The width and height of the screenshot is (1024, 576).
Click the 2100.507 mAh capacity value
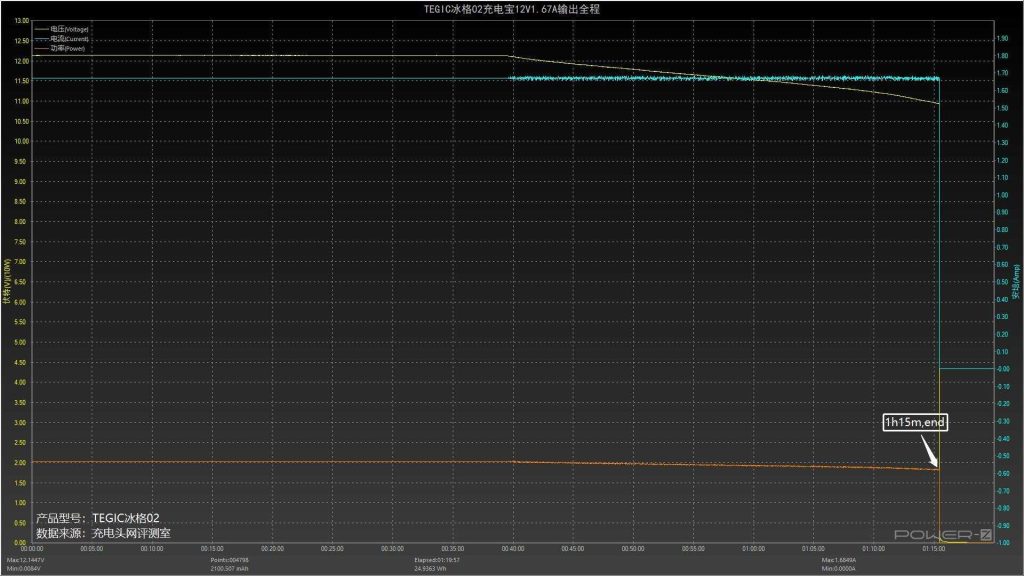click(229, 569)
